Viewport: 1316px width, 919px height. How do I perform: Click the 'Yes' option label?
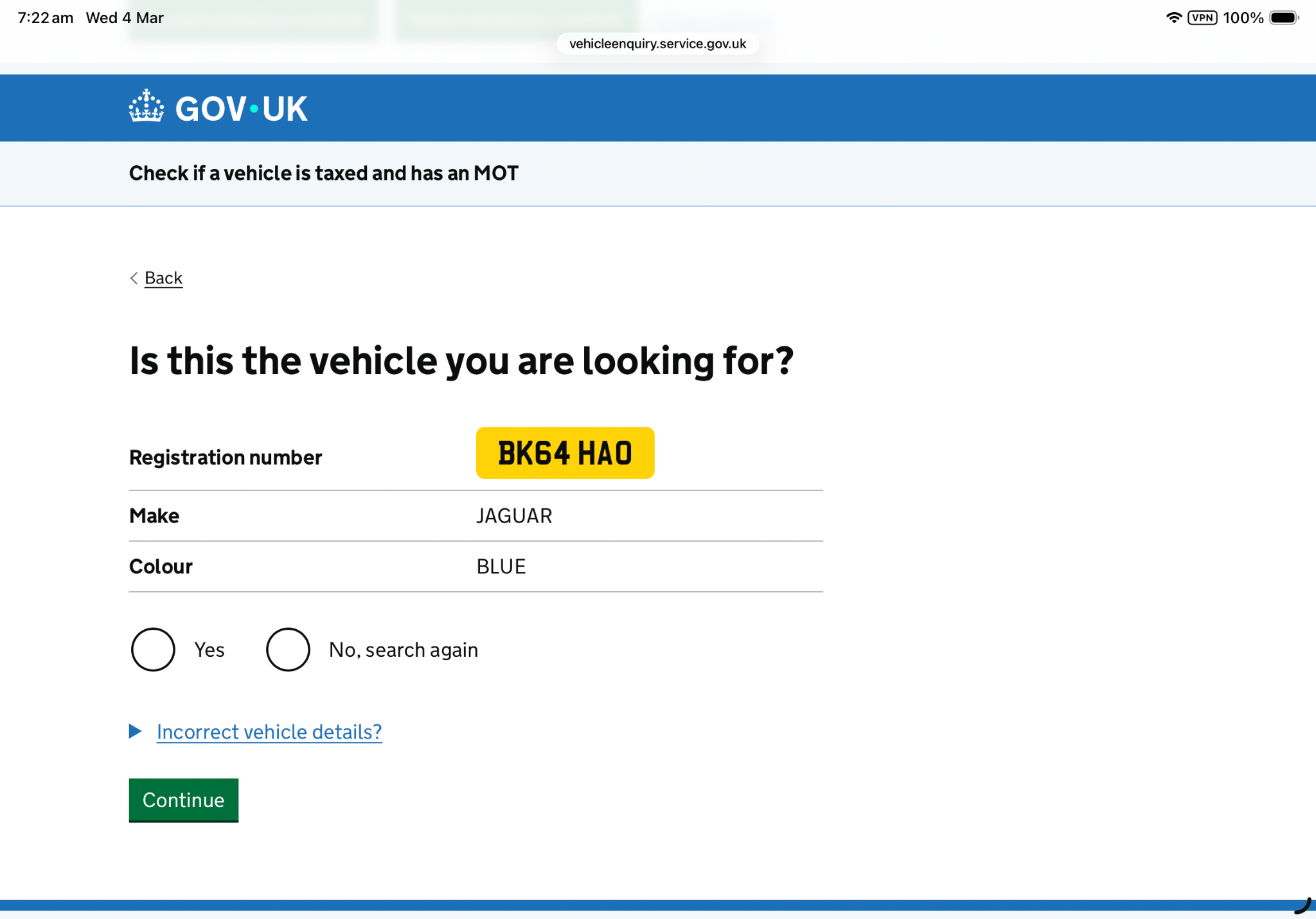[209, 650]
